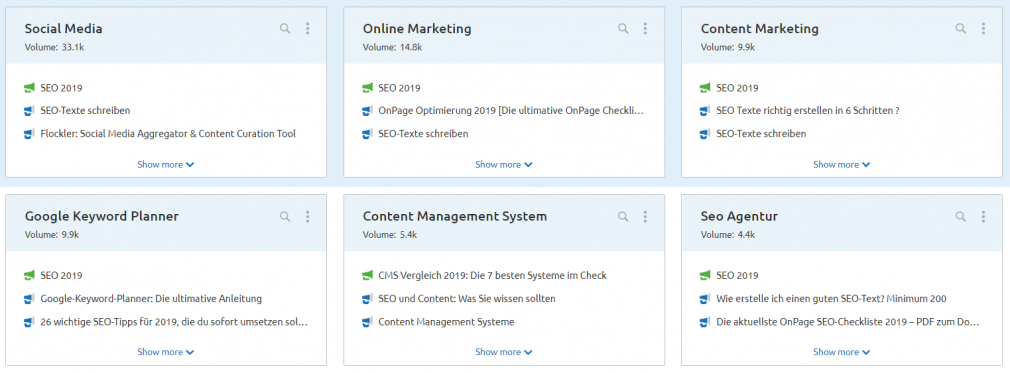Select '26 wichtige SEO-Tipps für 2019' headline
The width and height of the screenshot is (1010, 373).
174,321
